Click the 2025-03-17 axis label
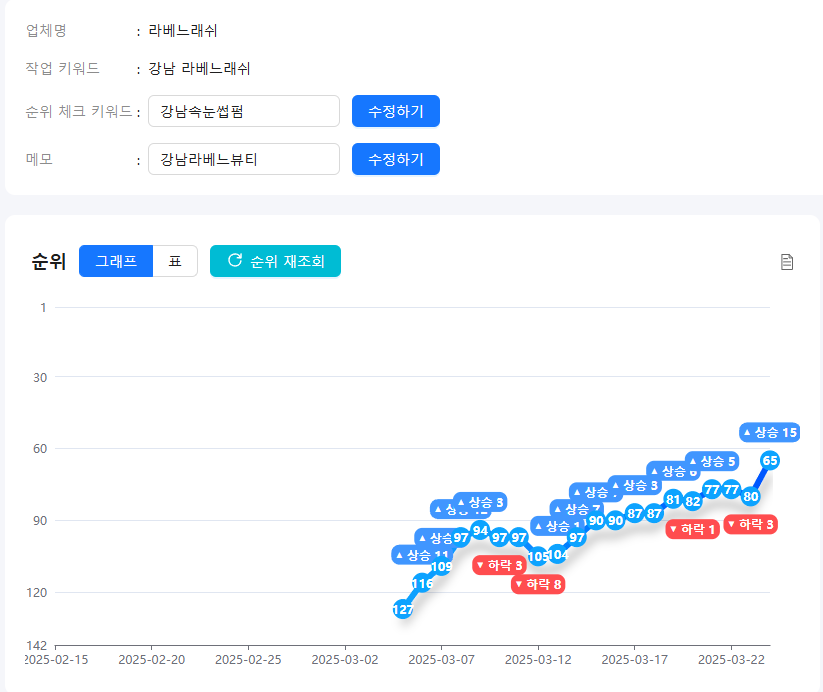Screen dimensions: 823x692 (635, 659)
